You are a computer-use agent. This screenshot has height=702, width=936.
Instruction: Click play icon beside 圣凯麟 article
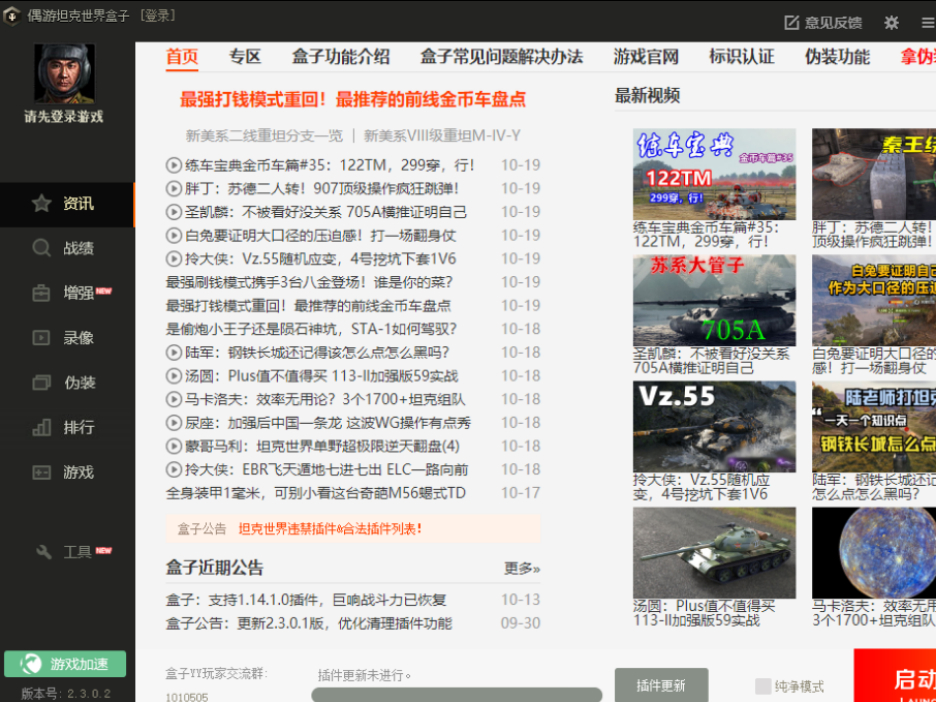click(x=173, y=212)
